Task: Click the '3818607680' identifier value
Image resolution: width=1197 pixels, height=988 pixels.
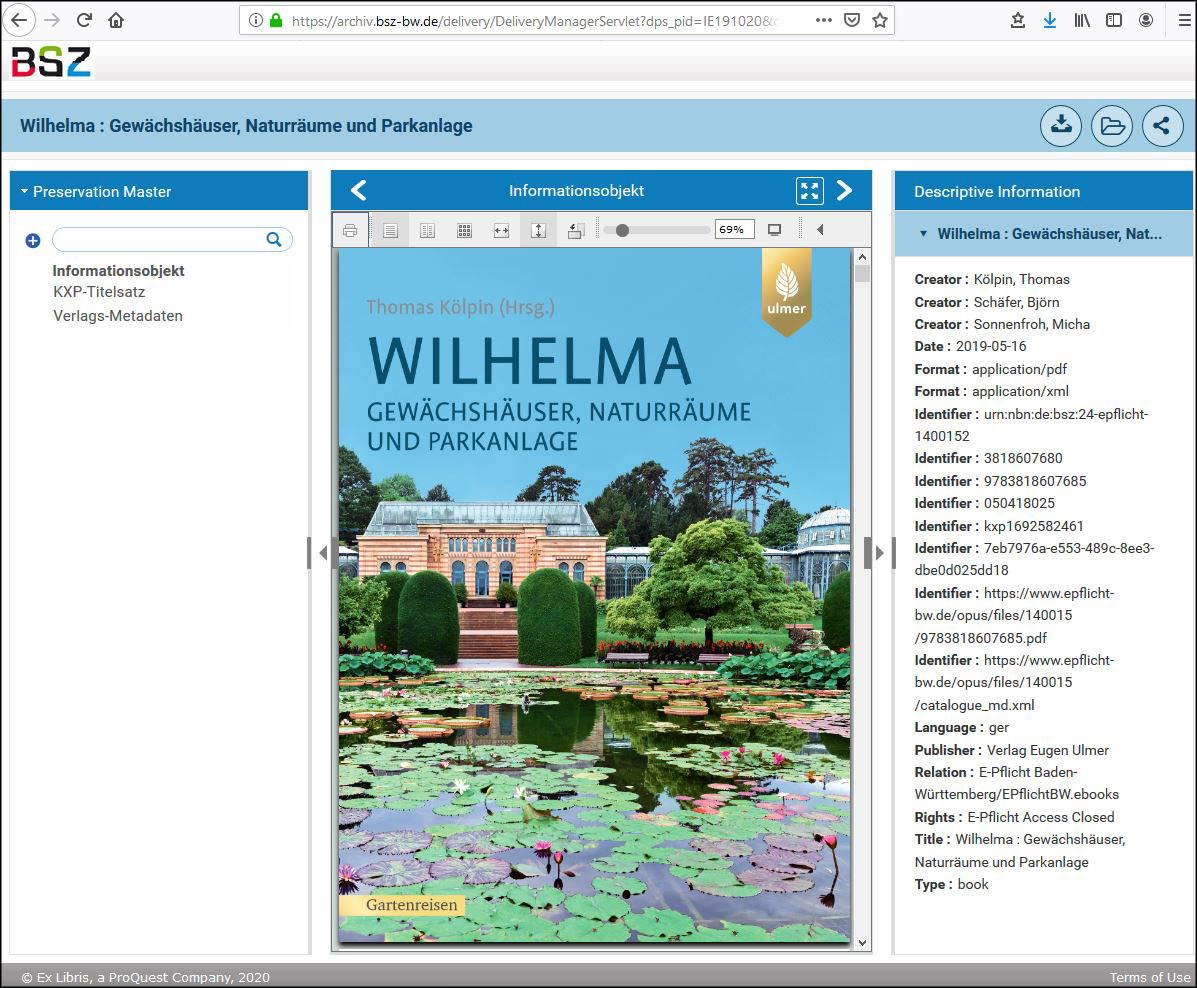Action: pyautogui.click(x=1023, y=458)
